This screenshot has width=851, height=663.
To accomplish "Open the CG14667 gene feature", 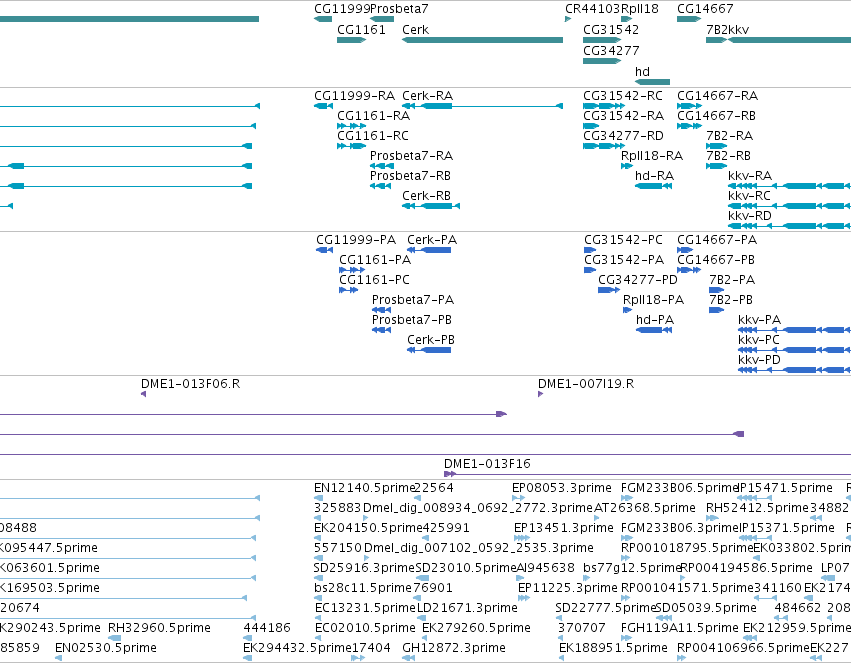I will point(689,19).
